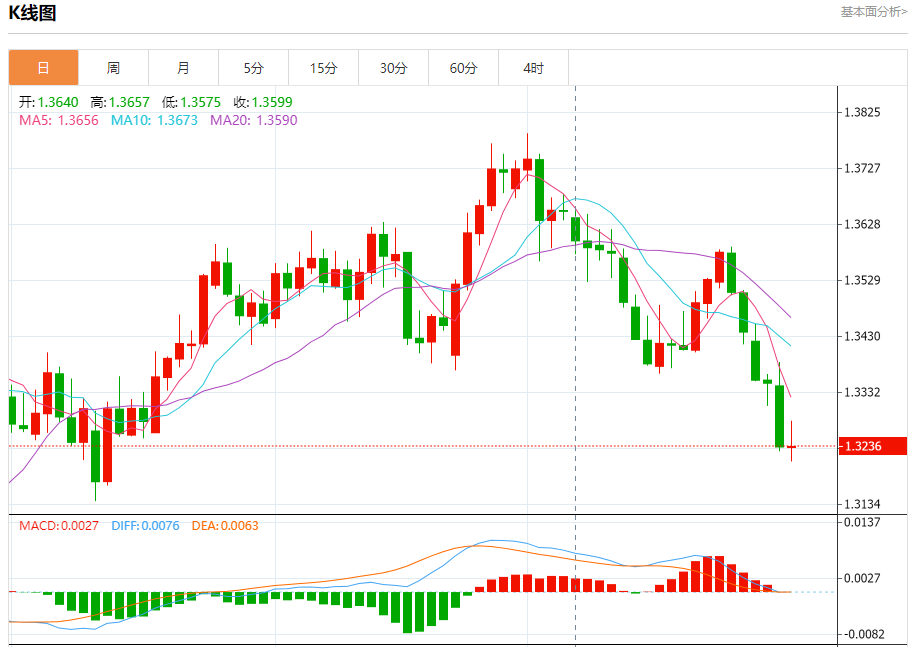Click the DEA value label
This screenshot has width=912, height=647.
coord(225,526)
